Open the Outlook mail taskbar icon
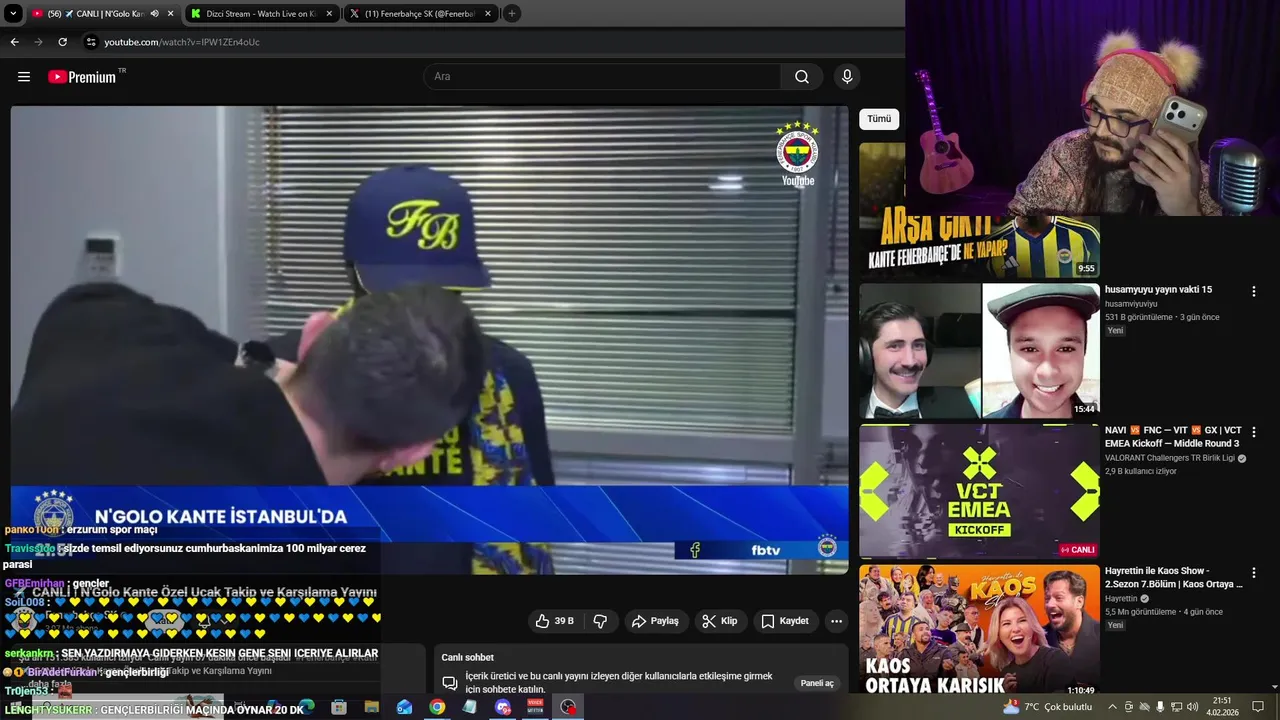Image resolution: width=1280 pixels, height=720 pixels. (404, 707)
